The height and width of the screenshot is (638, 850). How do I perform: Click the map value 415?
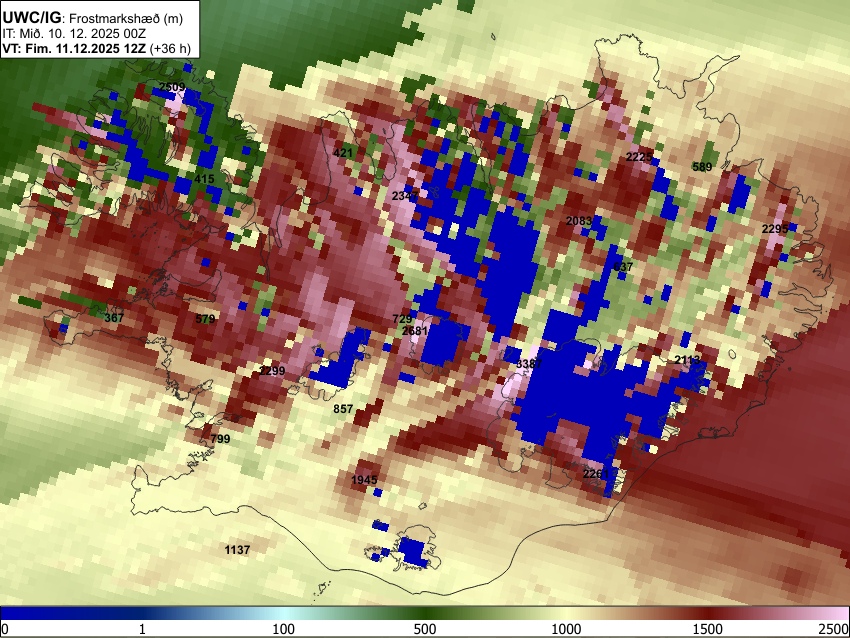coord(204,178)
